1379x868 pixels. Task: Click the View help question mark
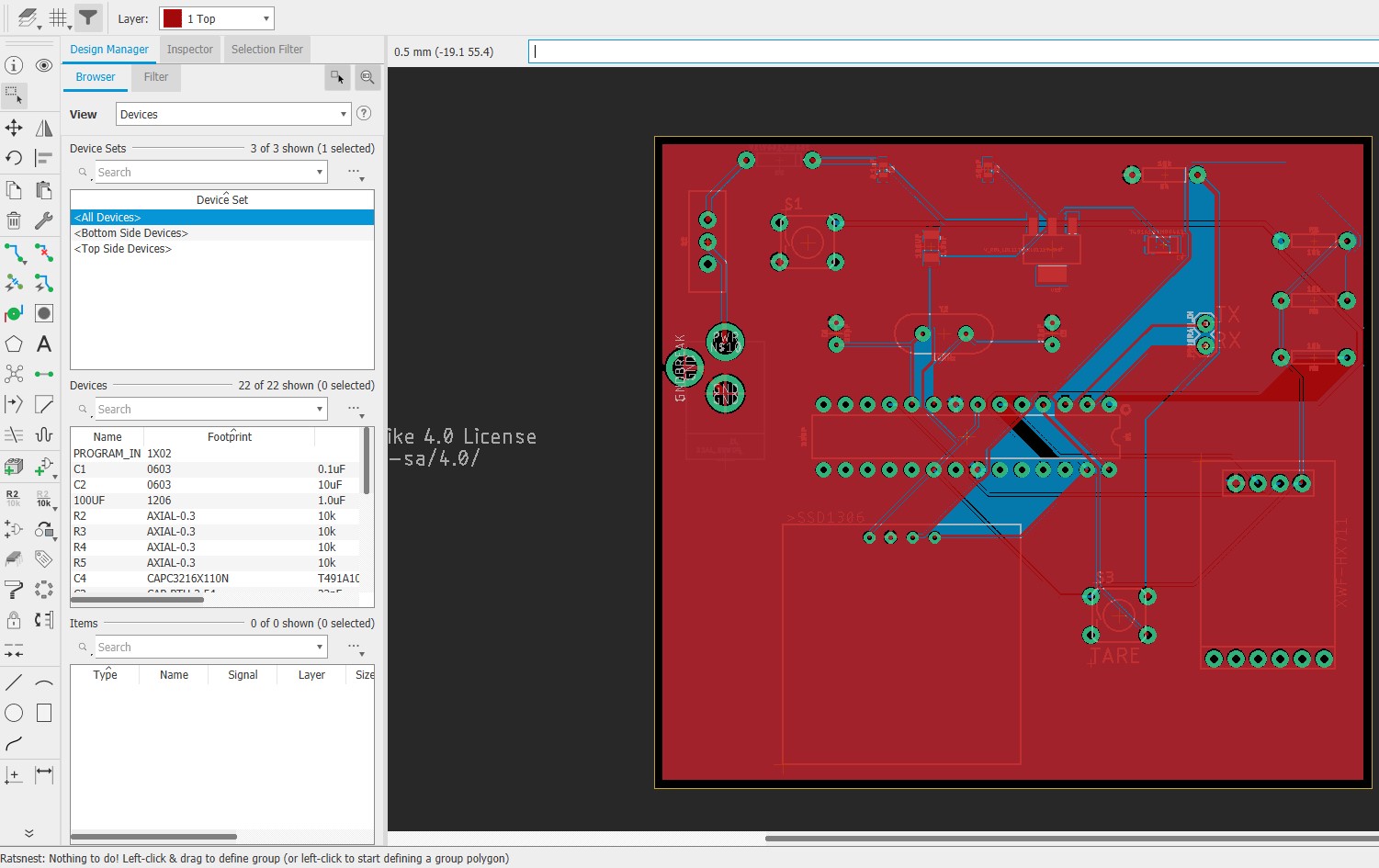click(x=364, y=113)
